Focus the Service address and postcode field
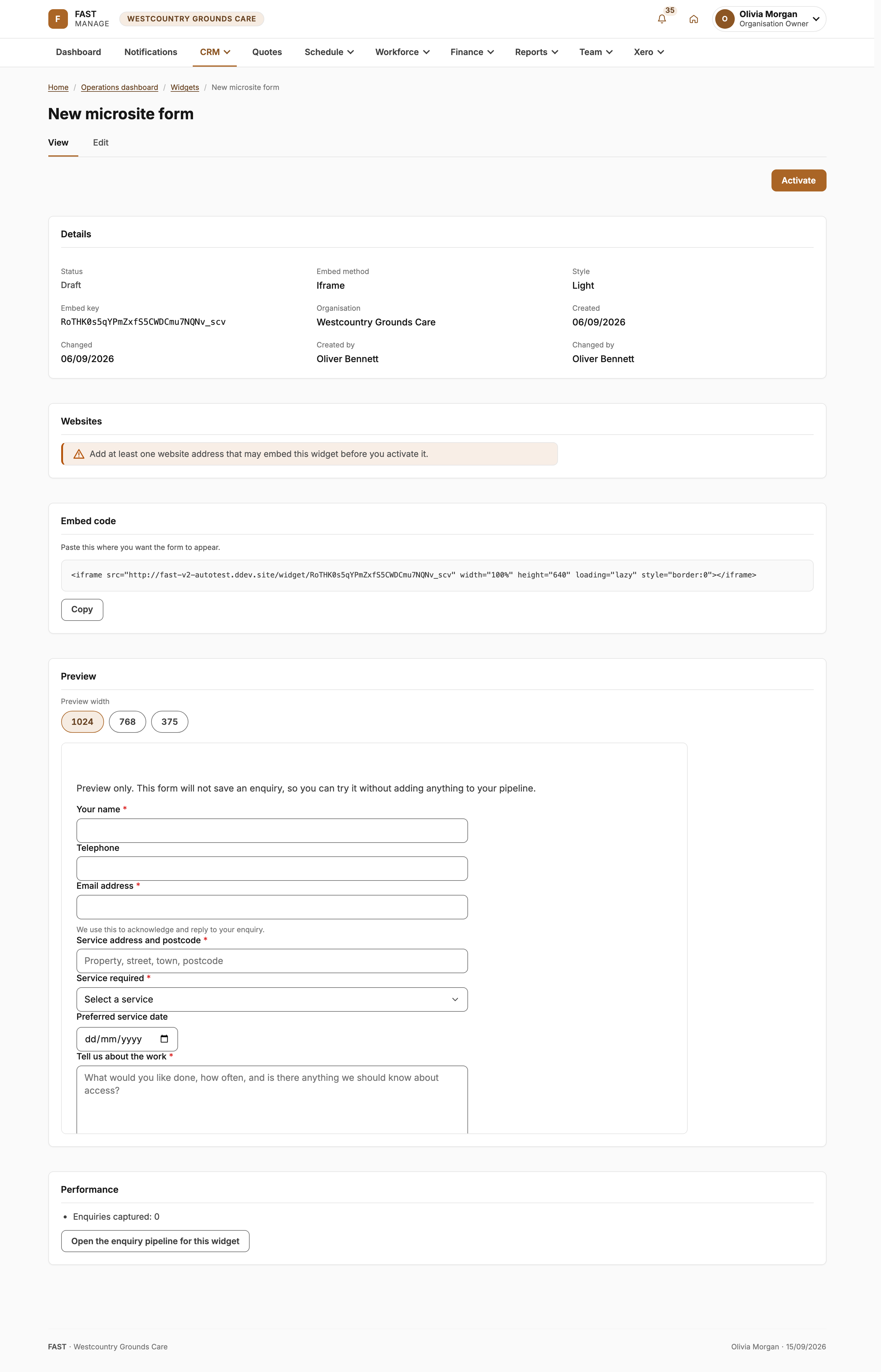Screen dimensions: 881x1372 click(x=272, y=961)
